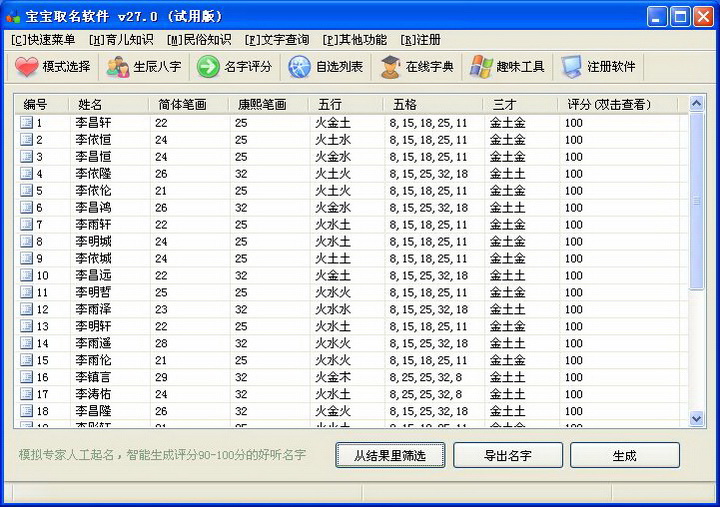Select the name 李明哲
The height and width of the screenshot is (507, 720).
point(93,293)
